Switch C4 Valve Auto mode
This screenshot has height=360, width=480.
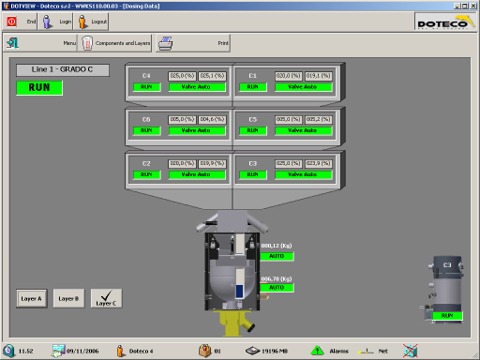coord(197,87)
